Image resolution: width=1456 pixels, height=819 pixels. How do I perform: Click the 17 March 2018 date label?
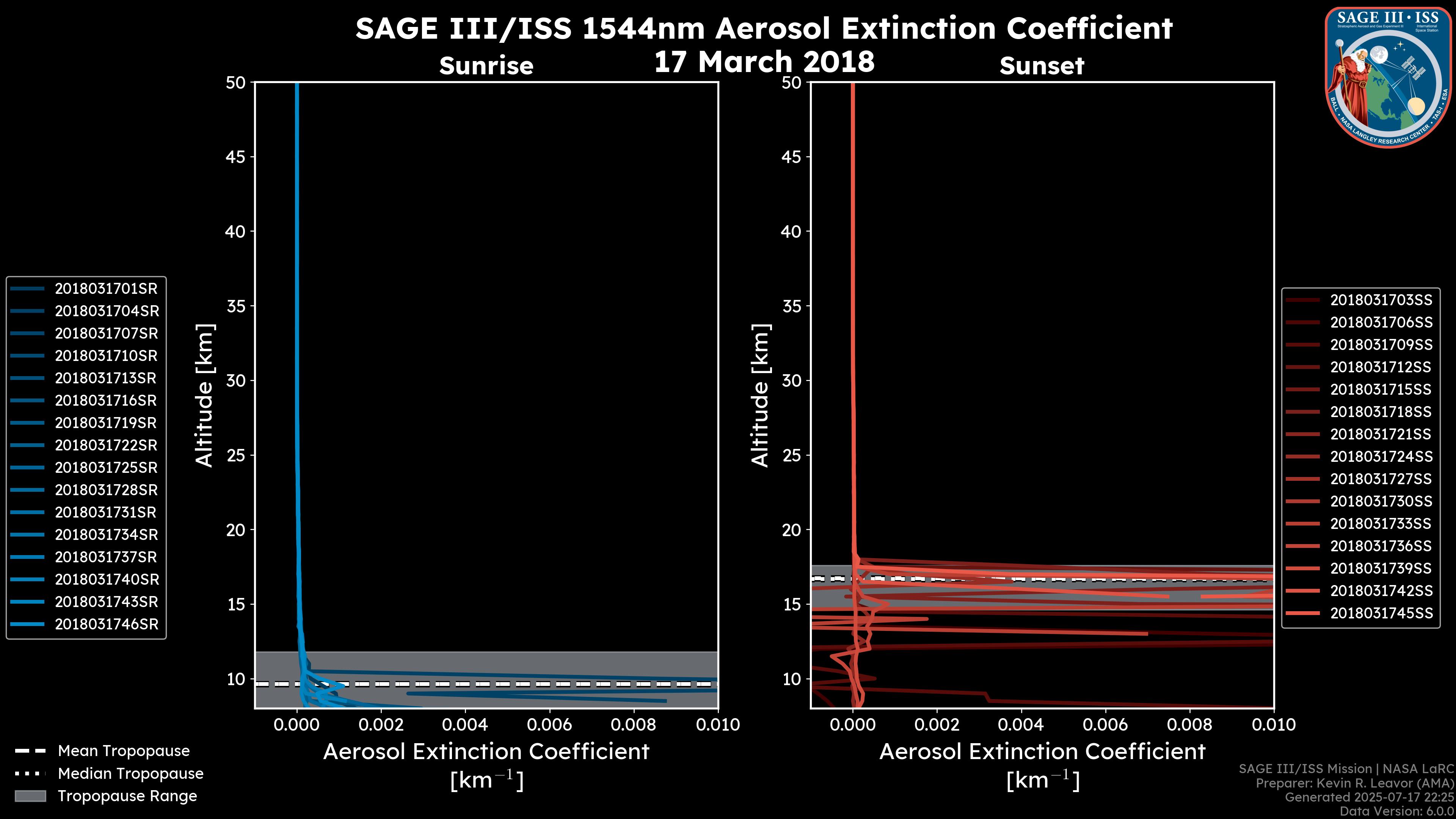[764, 61]
